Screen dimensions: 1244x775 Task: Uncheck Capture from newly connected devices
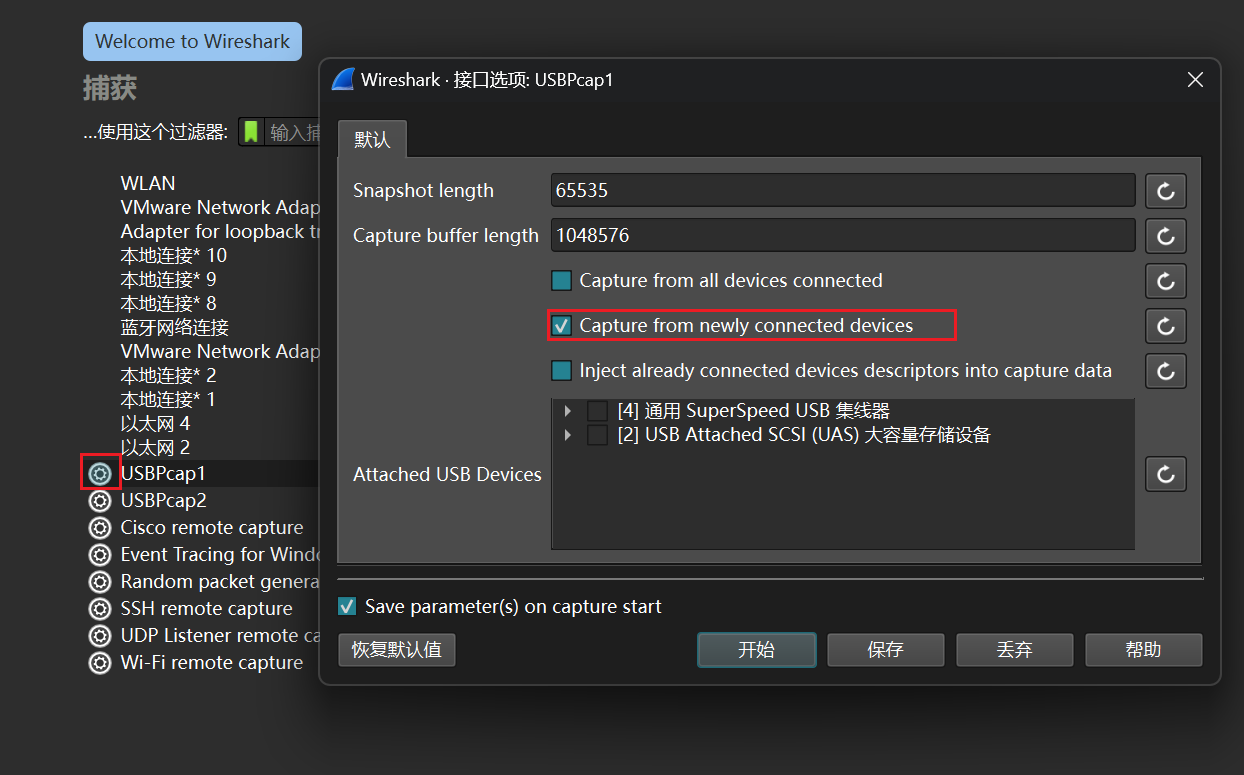point(562,326)
